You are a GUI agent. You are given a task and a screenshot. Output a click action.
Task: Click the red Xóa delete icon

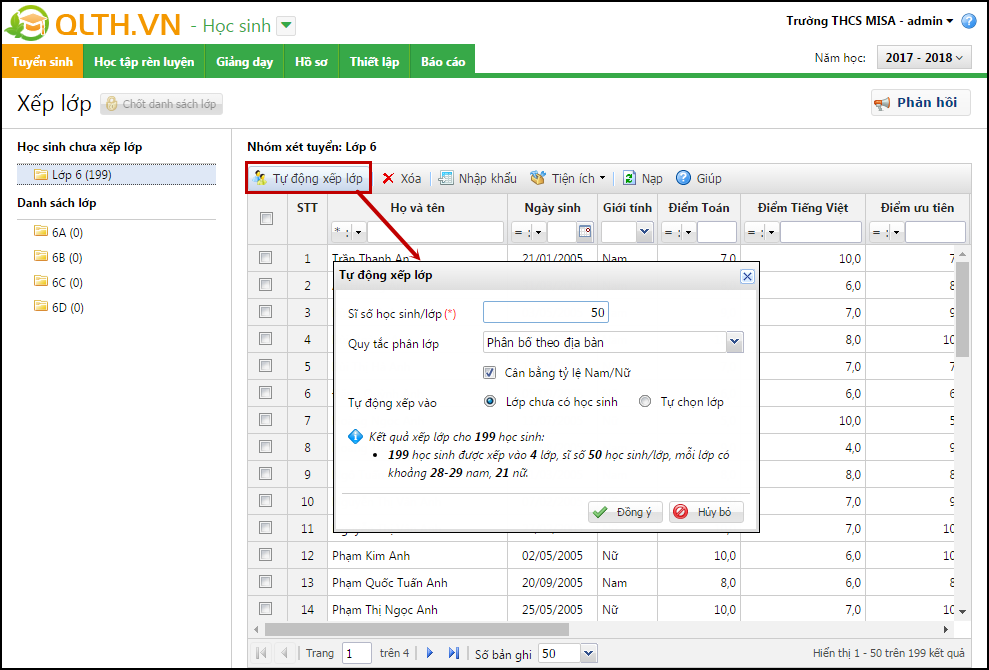coord(389,179)
